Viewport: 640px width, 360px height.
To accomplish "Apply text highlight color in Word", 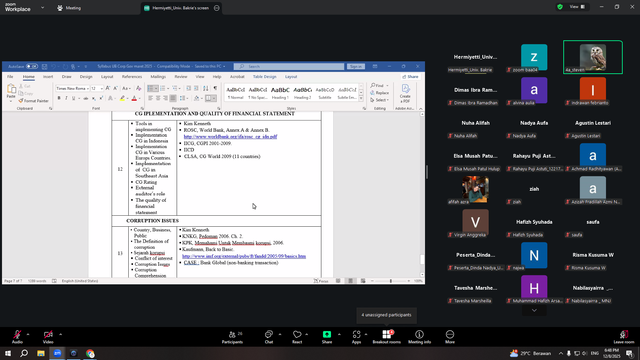I will (122, 98).
